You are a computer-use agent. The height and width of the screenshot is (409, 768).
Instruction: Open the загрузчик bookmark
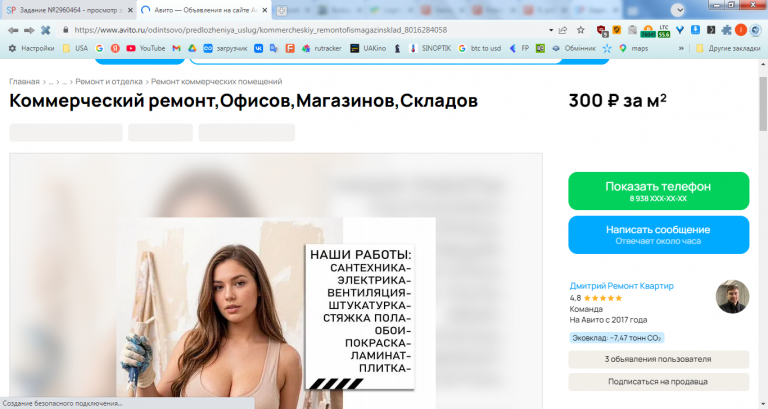coord(225,48)
